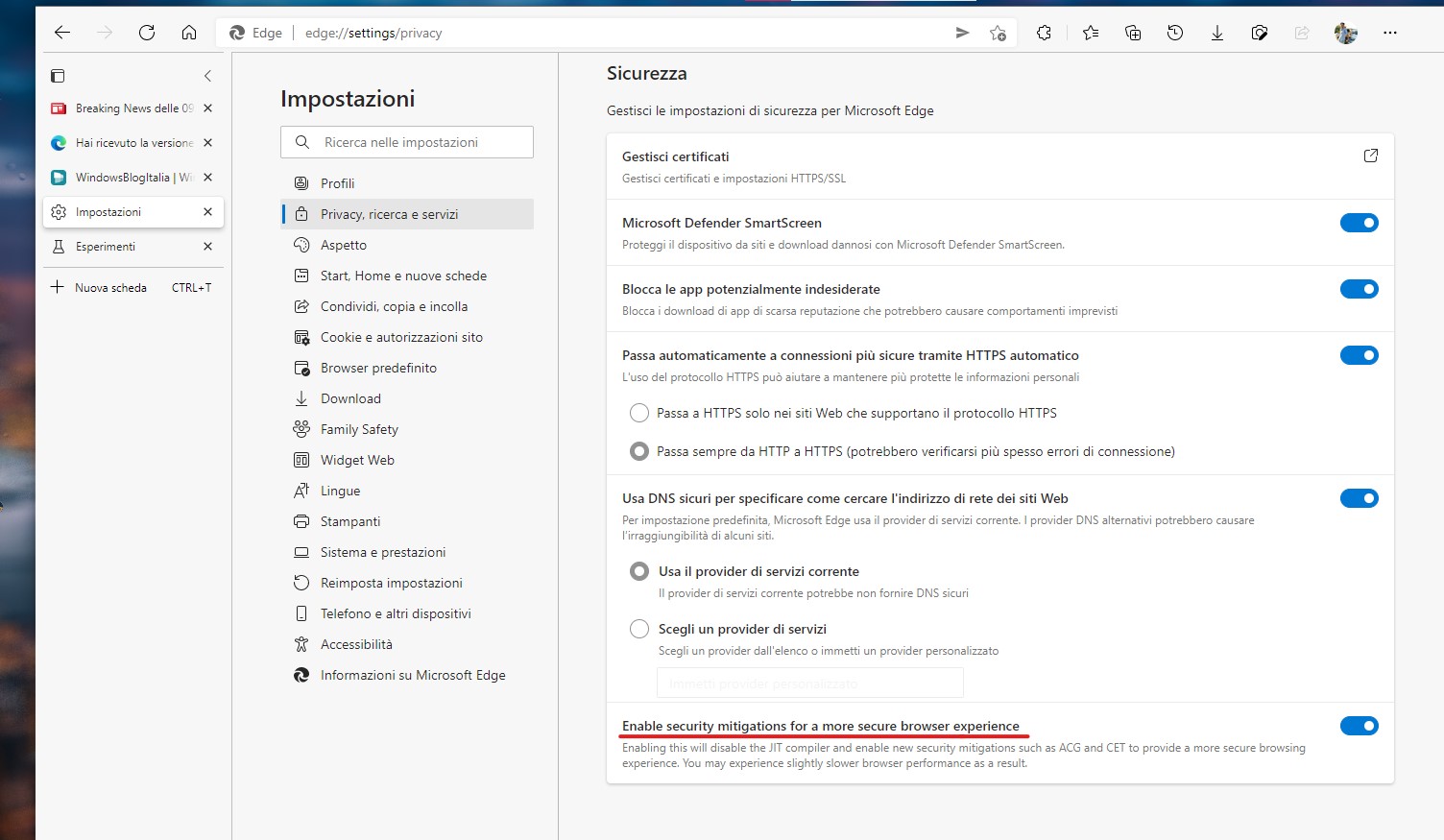Toggle Blocca le app potenzialmente indesiderate
The image size is (1444, 840).
coord(1359,289)
